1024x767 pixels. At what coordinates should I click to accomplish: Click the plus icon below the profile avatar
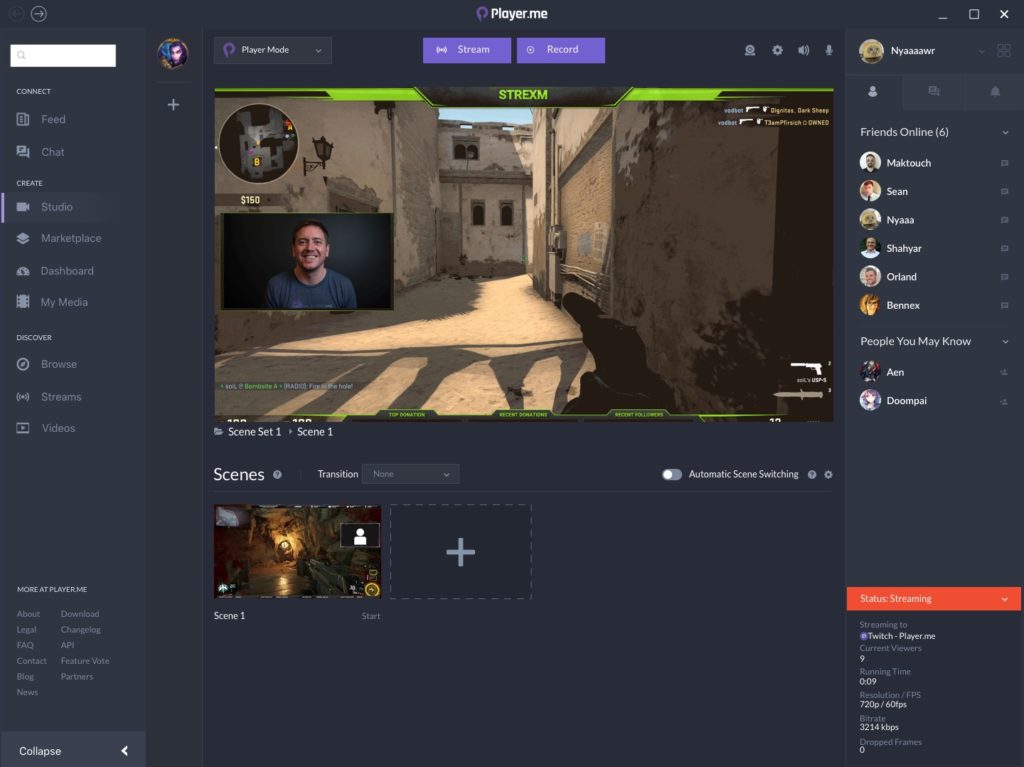tap(173, 104)
